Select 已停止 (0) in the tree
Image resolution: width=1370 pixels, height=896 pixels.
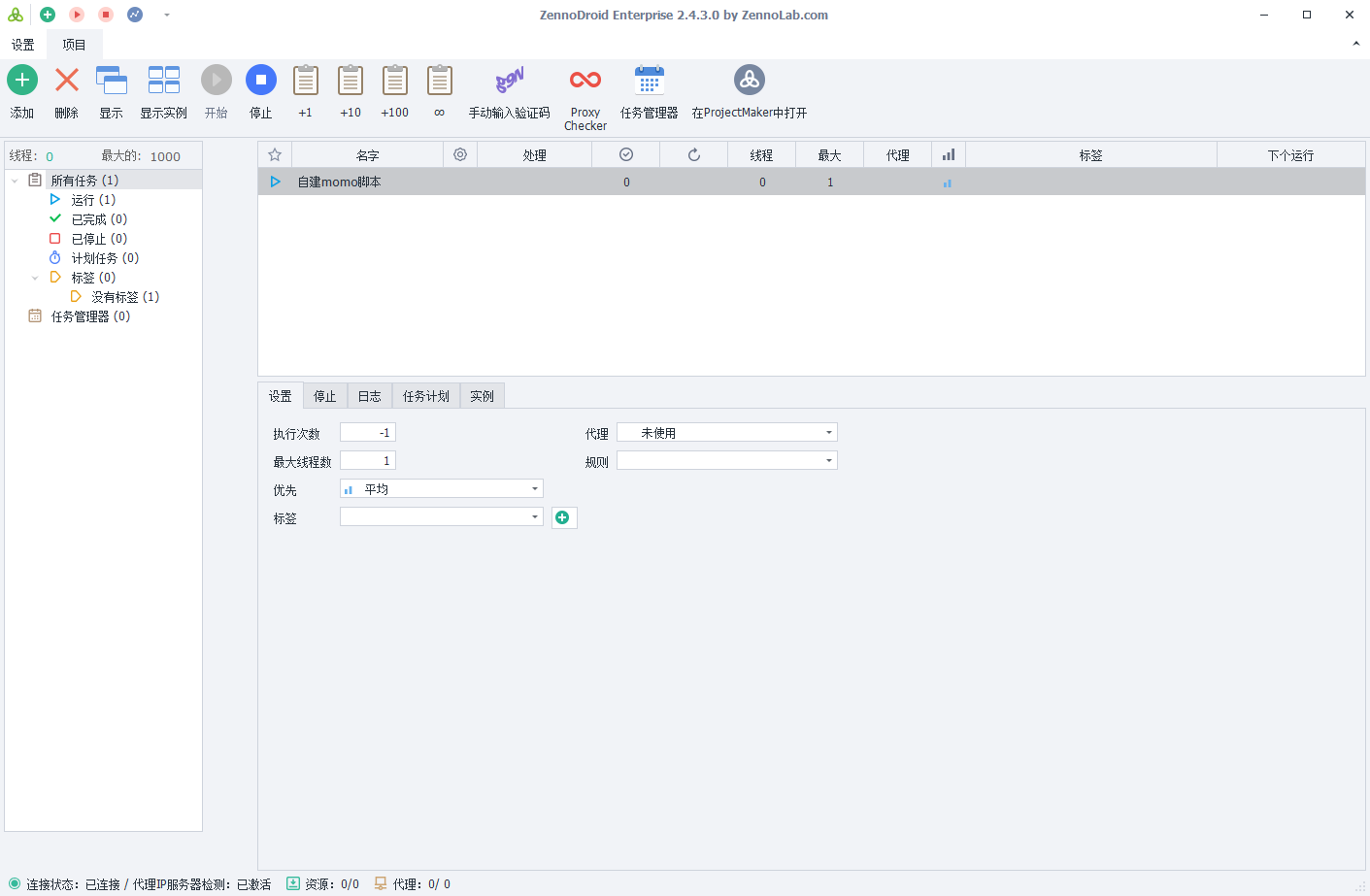coord(99,239)
